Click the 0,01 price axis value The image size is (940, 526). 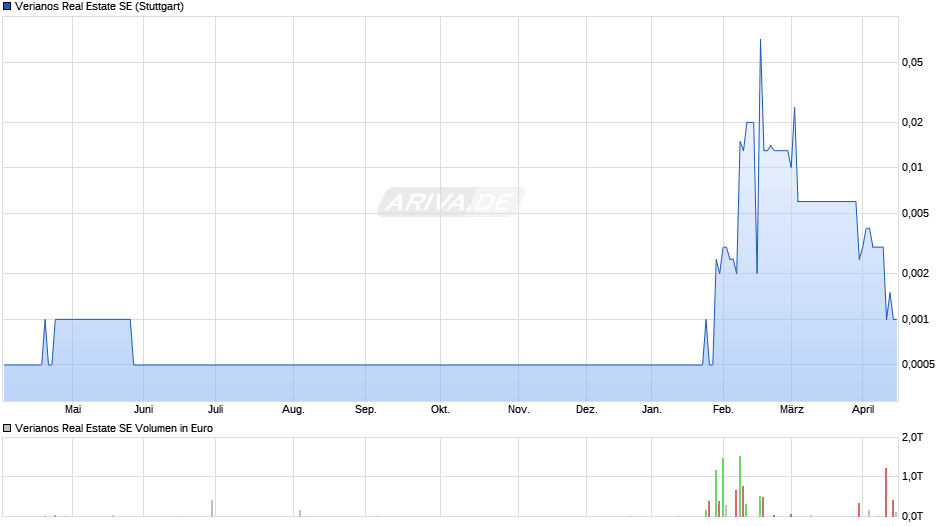912,167
